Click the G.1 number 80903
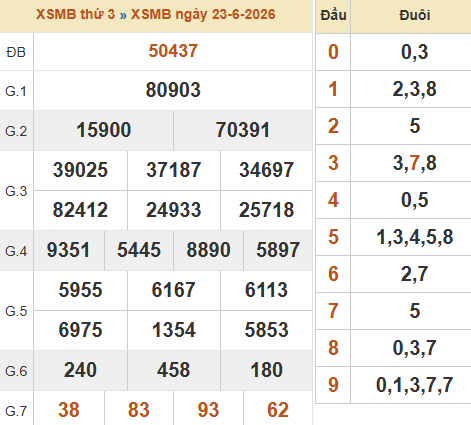This screenshot has width=471, height=425. 173,90
